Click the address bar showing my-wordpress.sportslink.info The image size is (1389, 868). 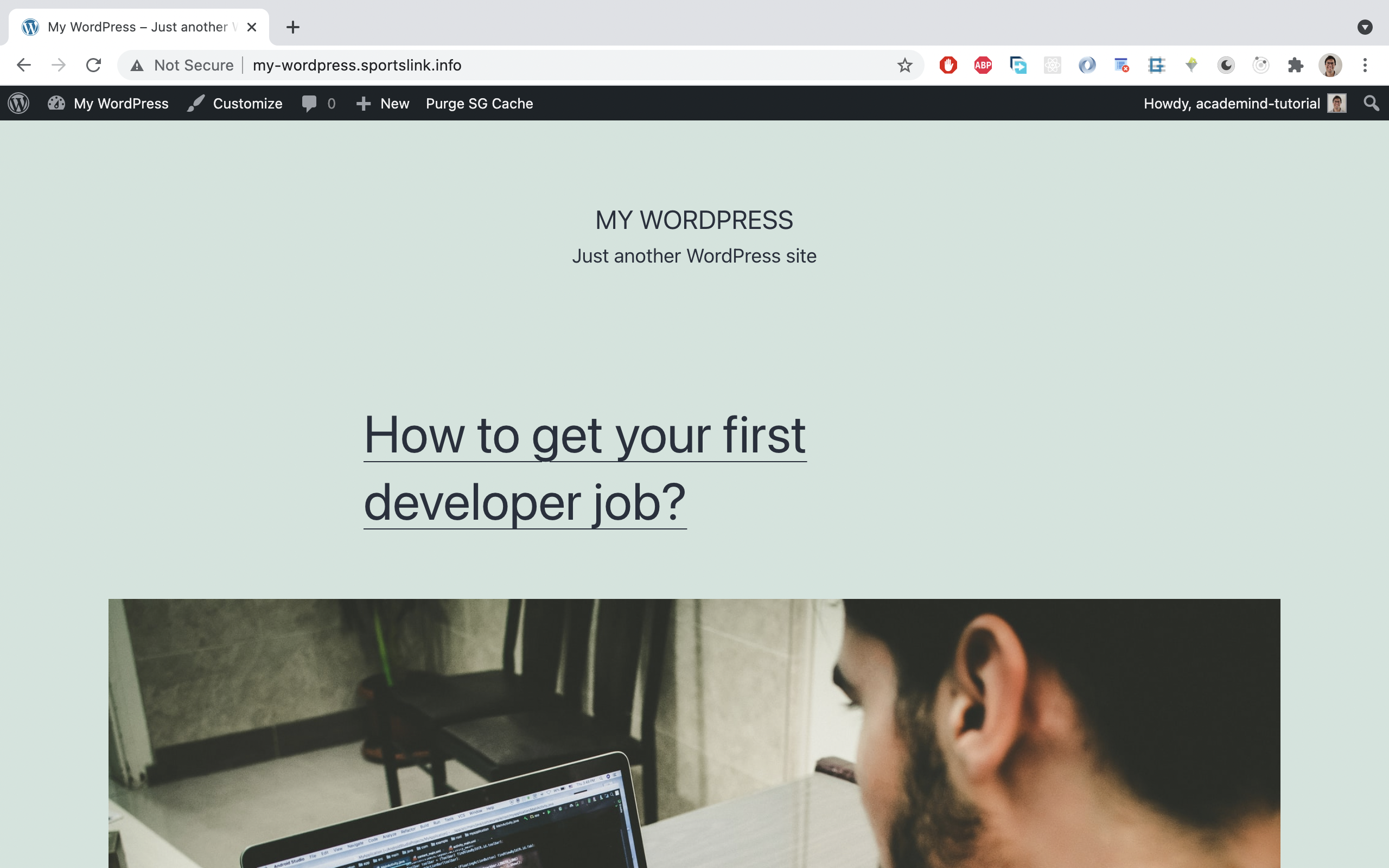[x=357, y=65]
